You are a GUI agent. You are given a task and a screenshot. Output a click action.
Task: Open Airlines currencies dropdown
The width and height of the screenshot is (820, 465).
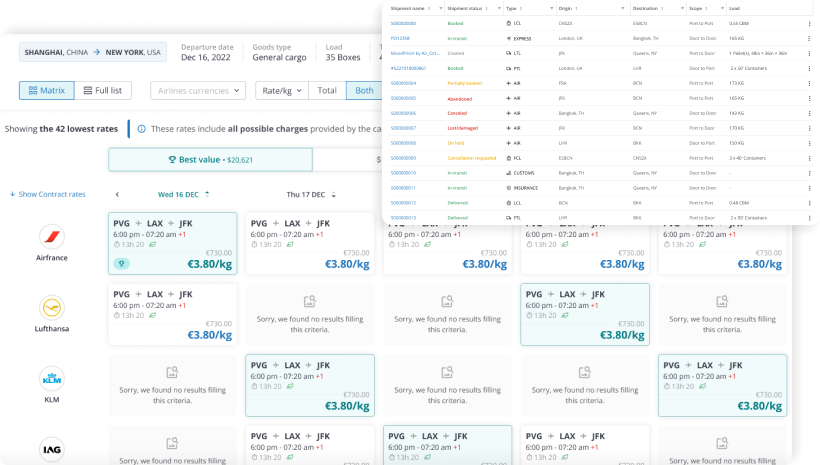[x=198, y=90]
